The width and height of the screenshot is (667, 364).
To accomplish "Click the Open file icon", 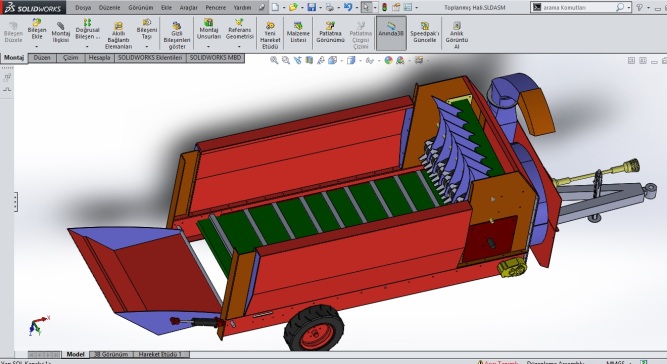I will tap(293, 7).
